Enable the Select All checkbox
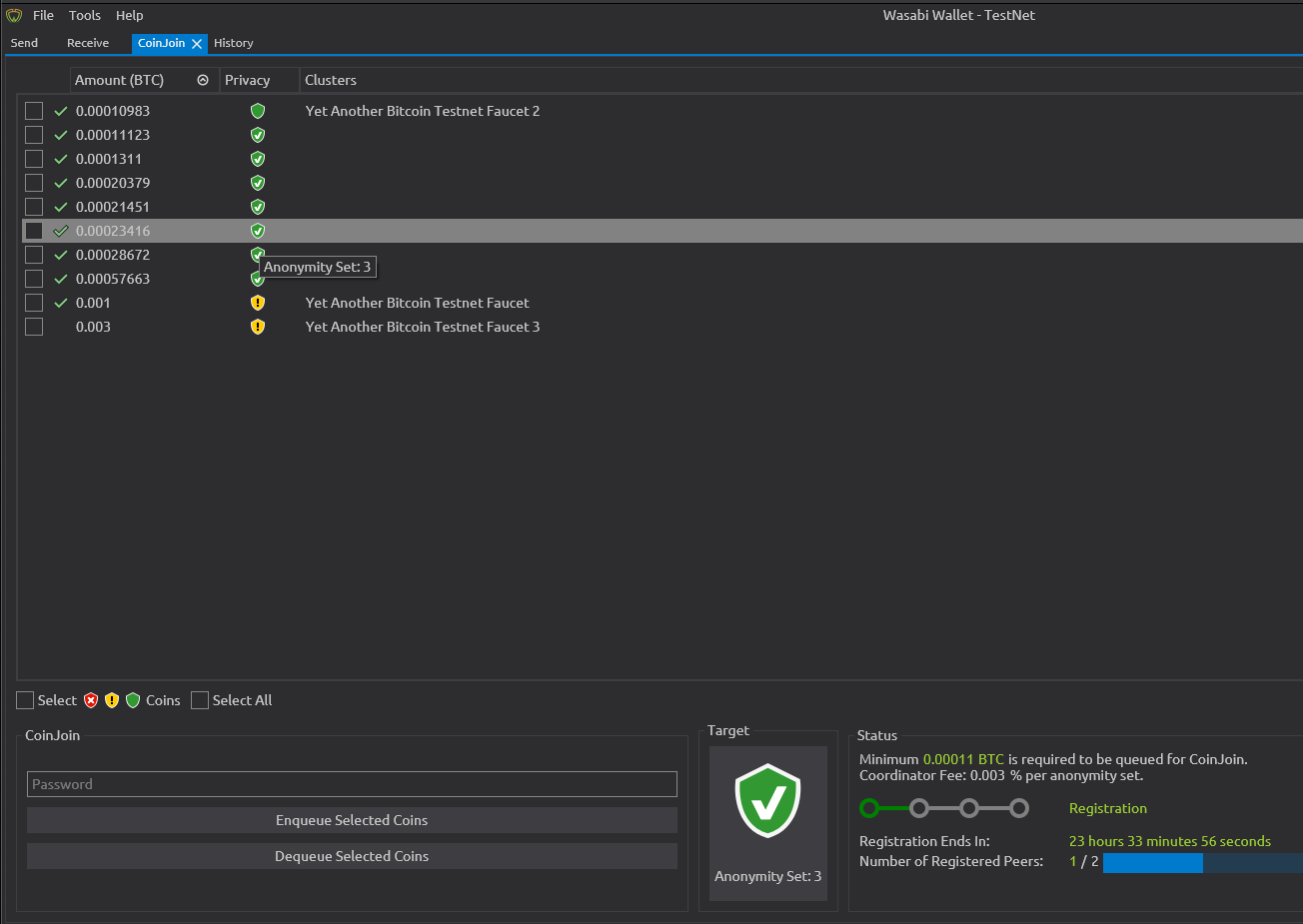1303x924 pixels. (x=200, y=700)
